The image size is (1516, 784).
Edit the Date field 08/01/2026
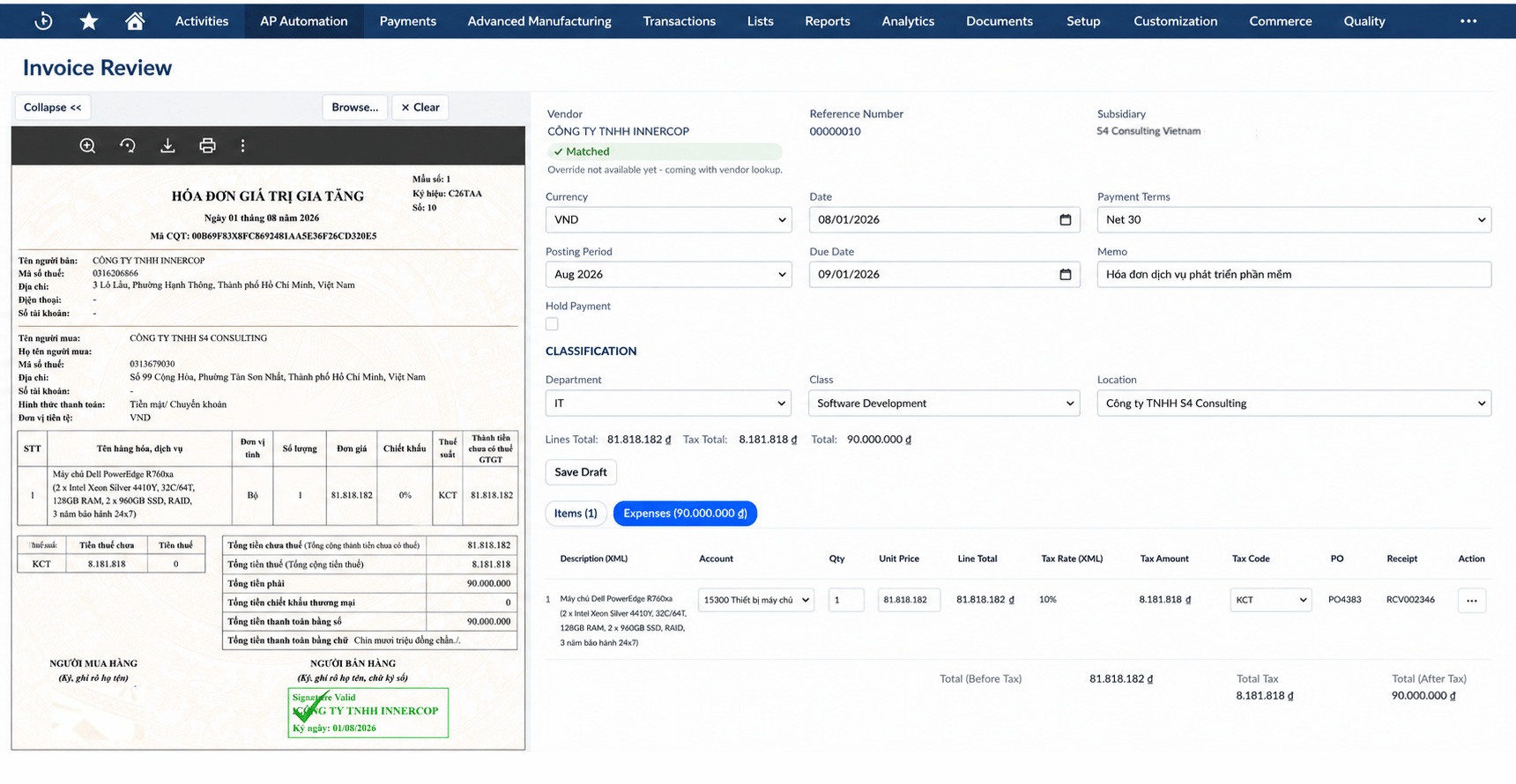pyautogui.click(x=944, y=219)
